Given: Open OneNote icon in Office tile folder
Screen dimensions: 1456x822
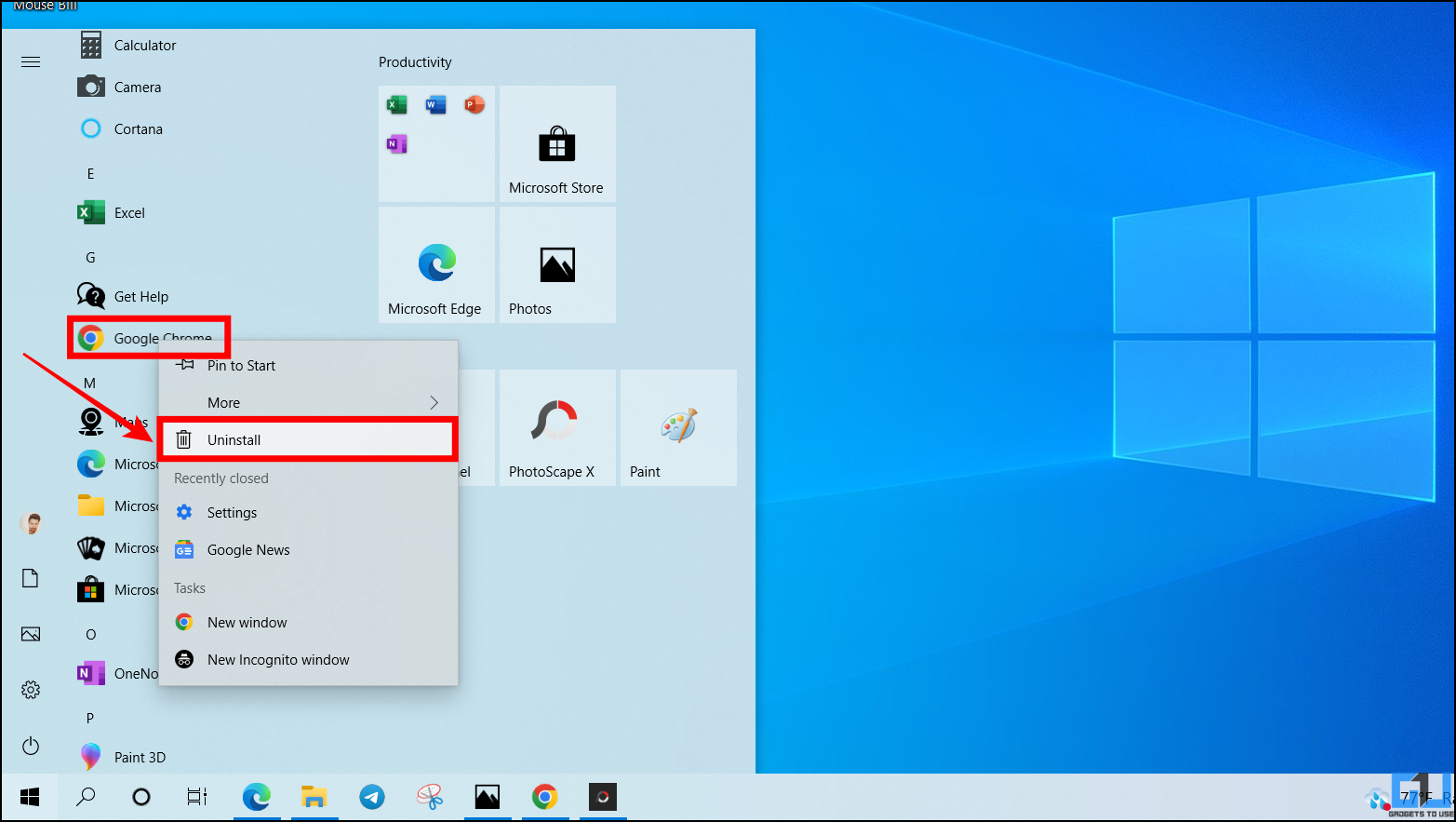Looking at the screenshot, I should tap(397, 143).
